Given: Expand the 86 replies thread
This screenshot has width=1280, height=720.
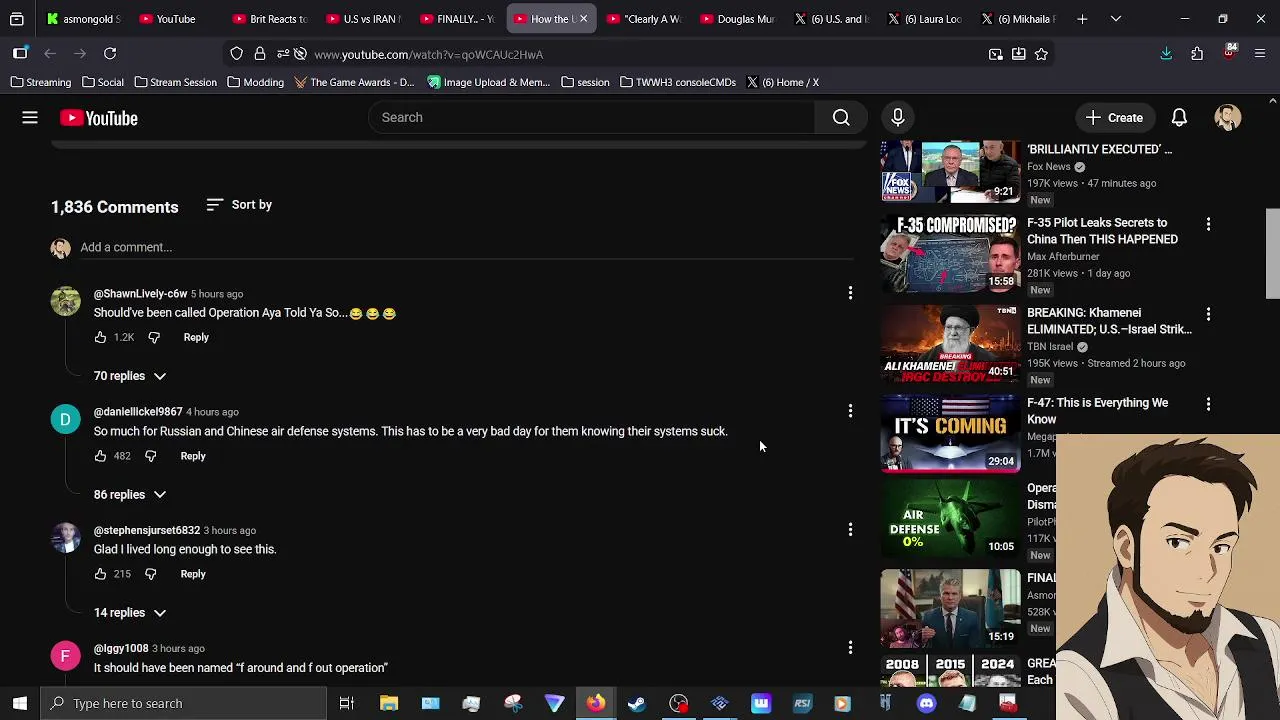Looking at the screenshot, I should [x=130, y=494].
